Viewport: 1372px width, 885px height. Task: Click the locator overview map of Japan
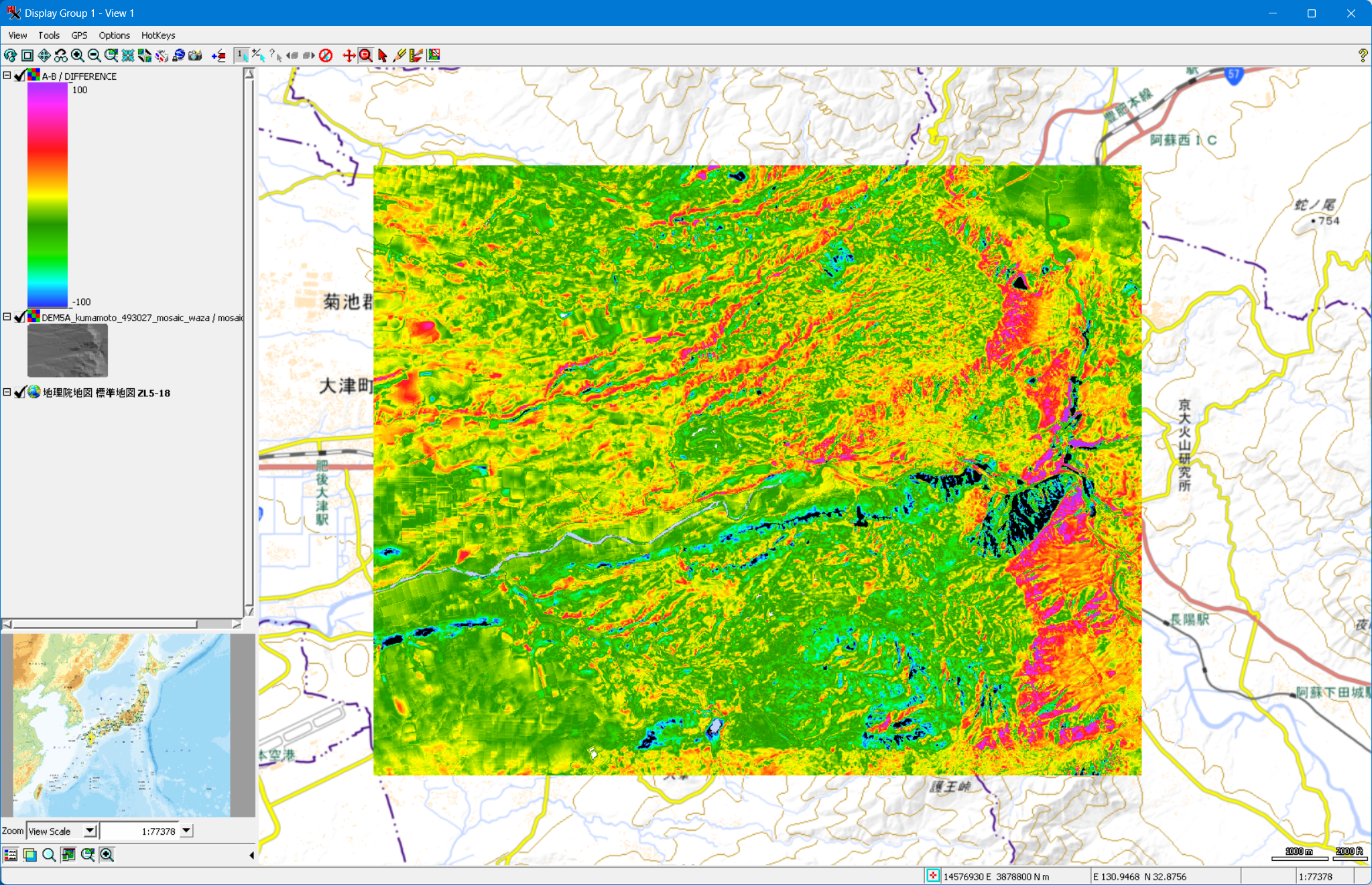coord(122,725)
